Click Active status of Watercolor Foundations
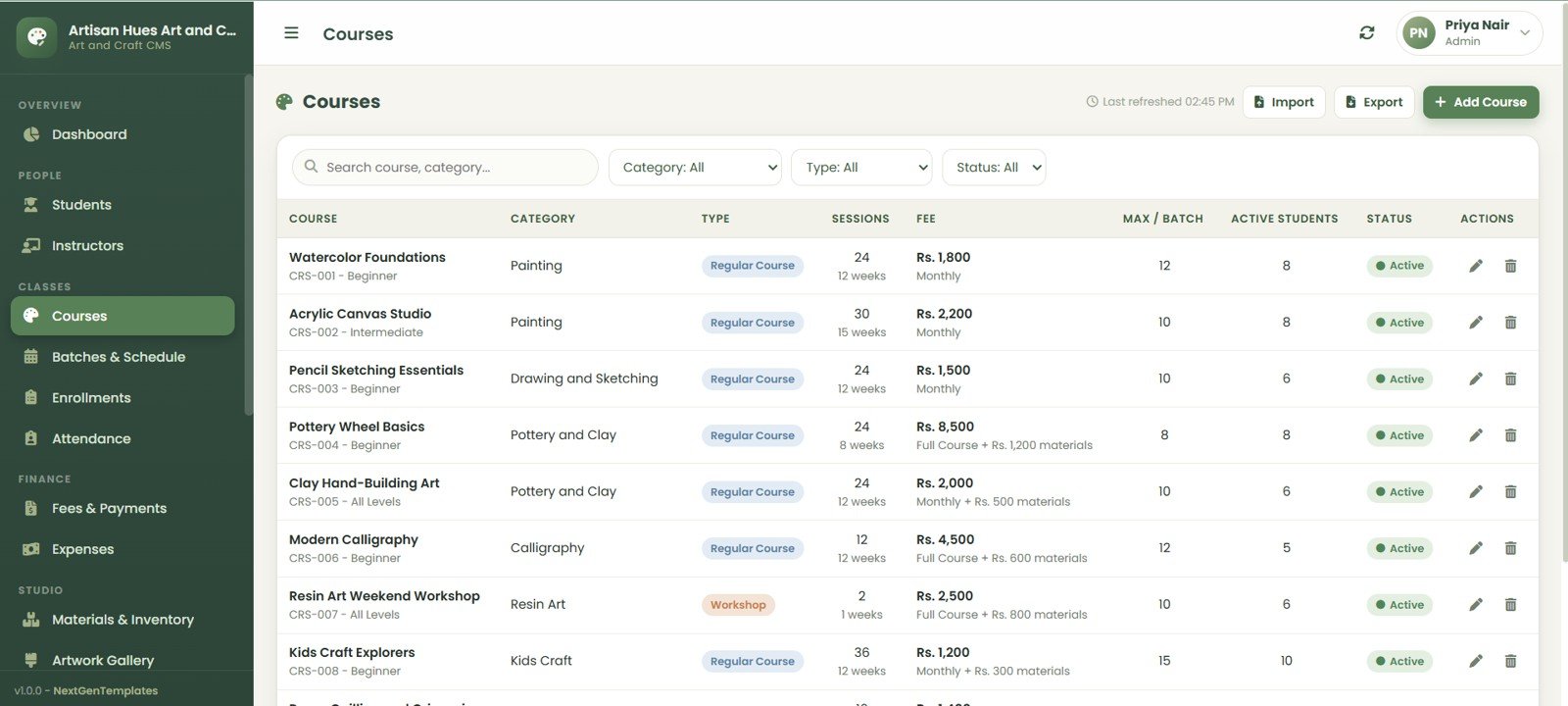The image size is (1568, 706). 1399,266
